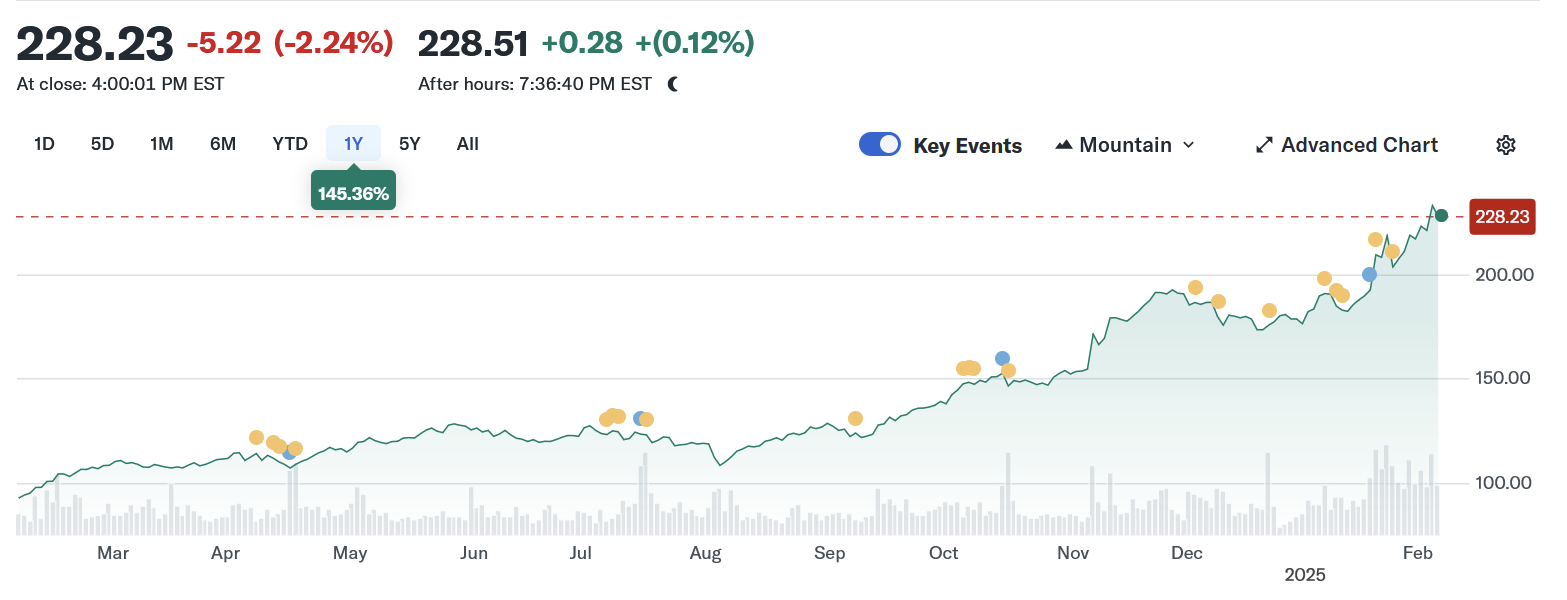Open chart settings gear icon
1567x600 pixels.
point(1505,145)
